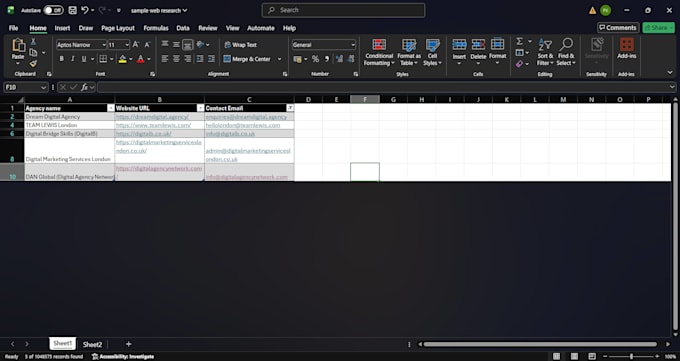Screen dimensions: 680x361
Task: Click the Paste clipboard icon
Action: click(x=18, y=45)
